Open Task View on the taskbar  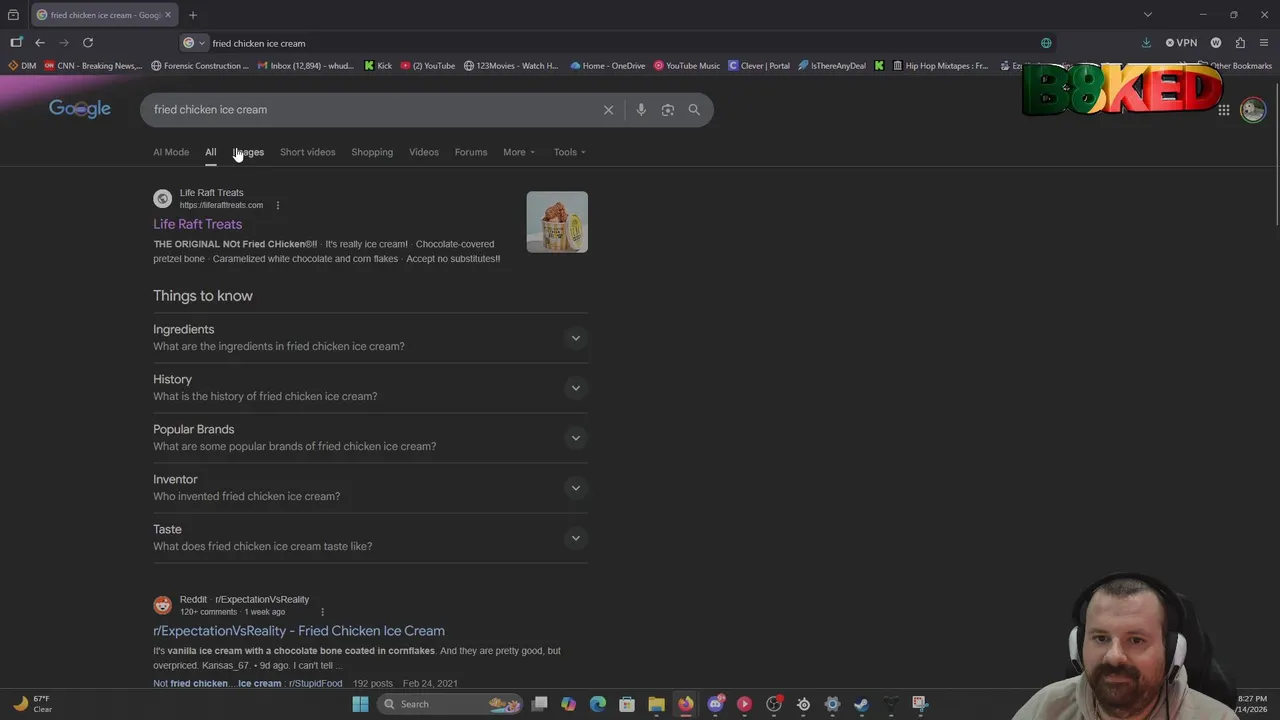click(540, 704)
